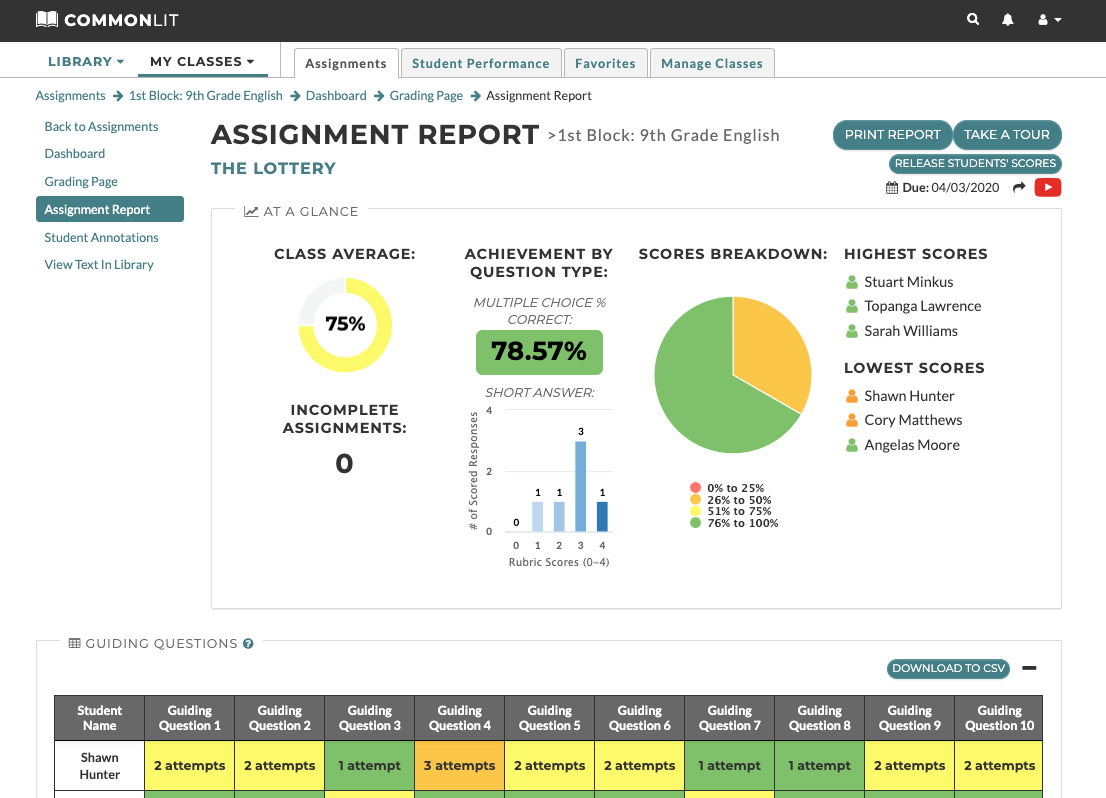Expand the LIBRARY dropdown menu
The height and width of the screenshot is (798, 1106).
[x=85, y=61]
